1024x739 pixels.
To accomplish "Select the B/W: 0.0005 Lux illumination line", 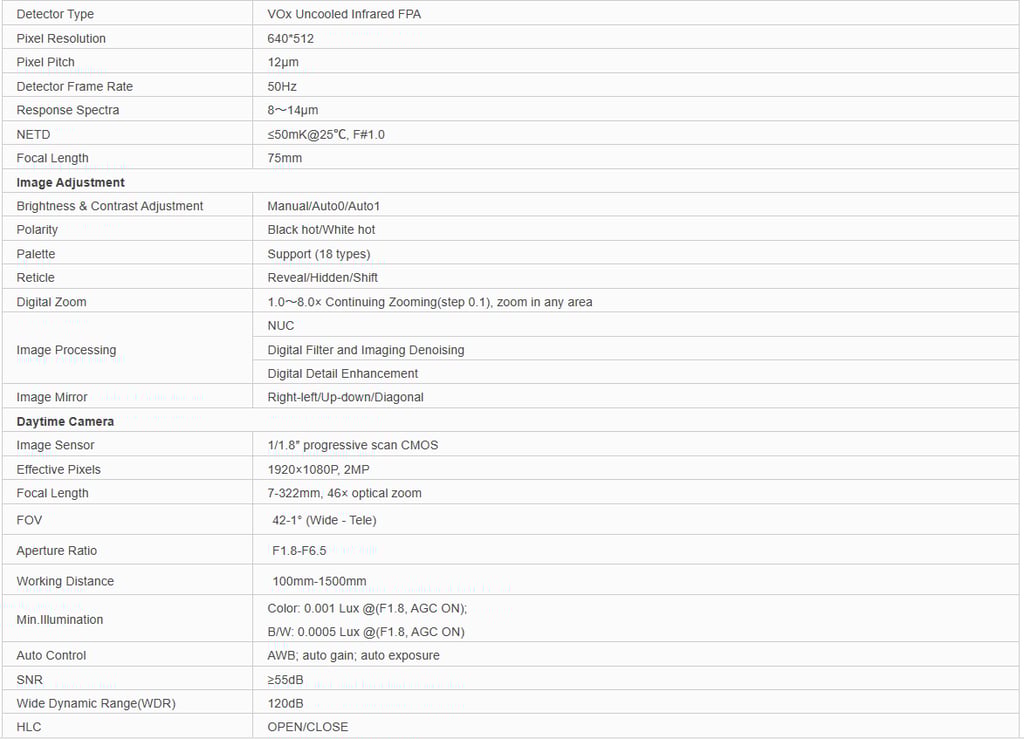I will [366, 631].
